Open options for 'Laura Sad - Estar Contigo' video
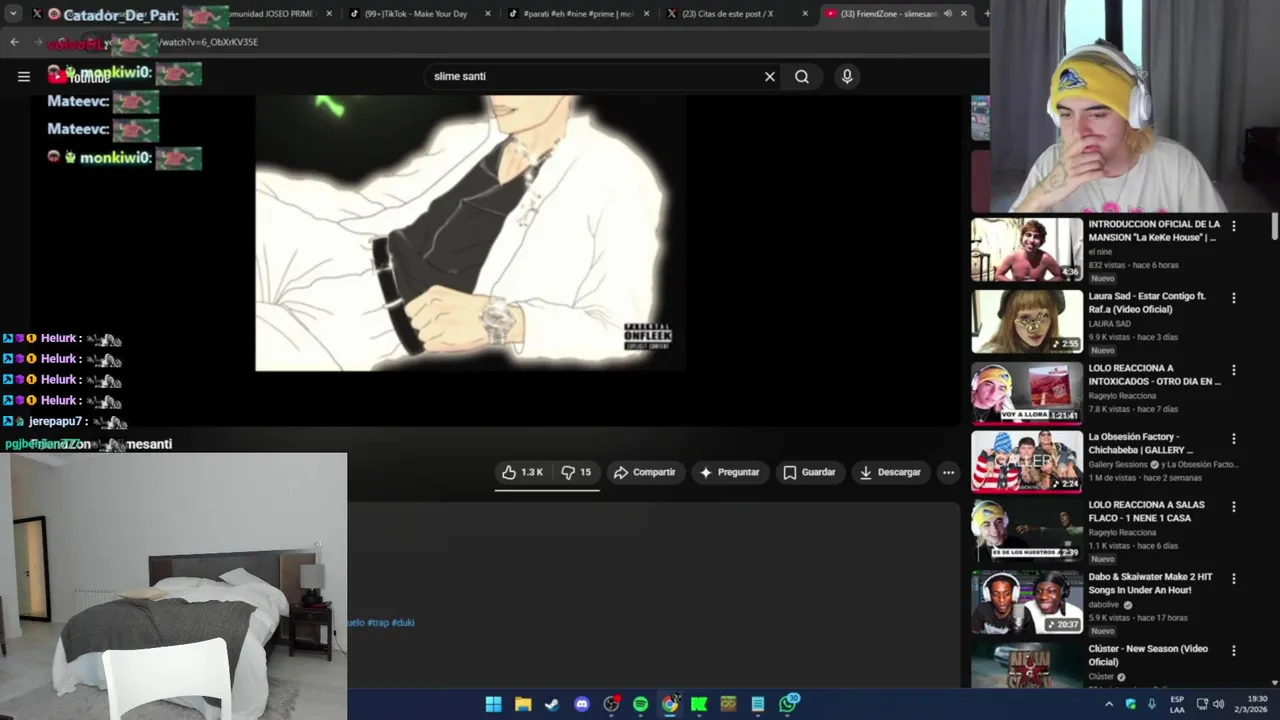This screenshot has height=720, width=1280. 1234,298
